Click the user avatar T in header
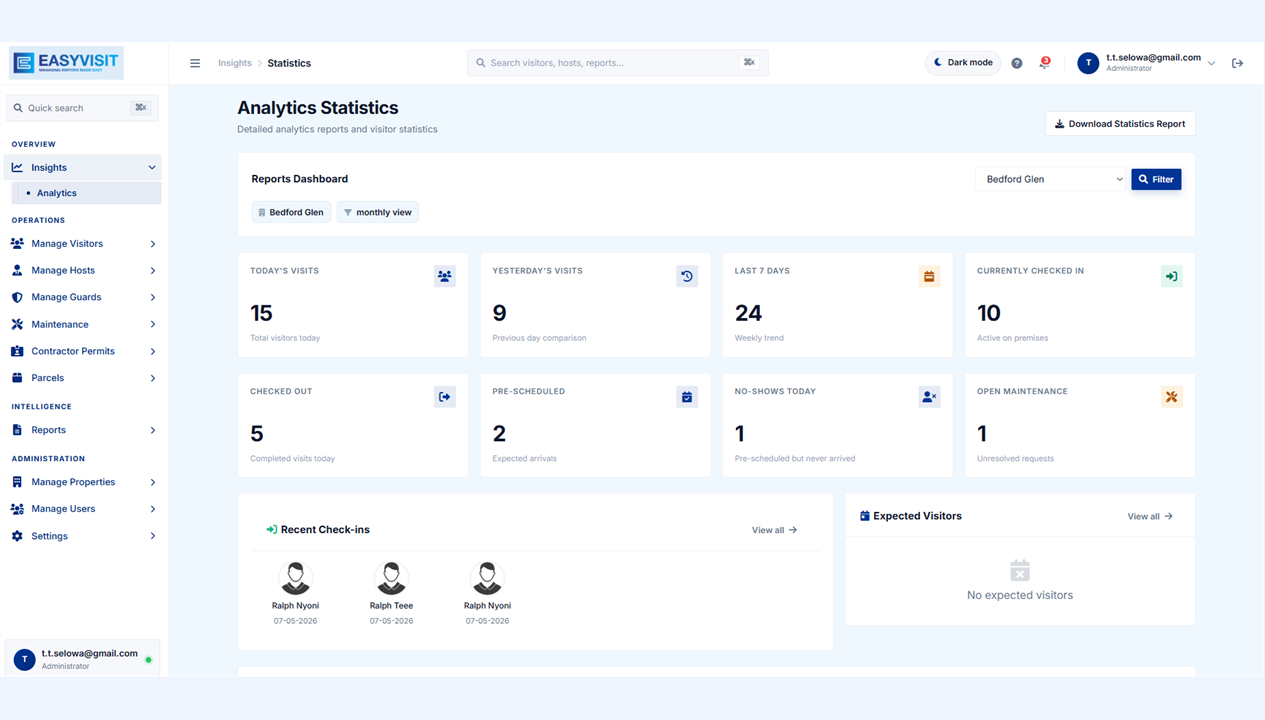 point(1088,63)
